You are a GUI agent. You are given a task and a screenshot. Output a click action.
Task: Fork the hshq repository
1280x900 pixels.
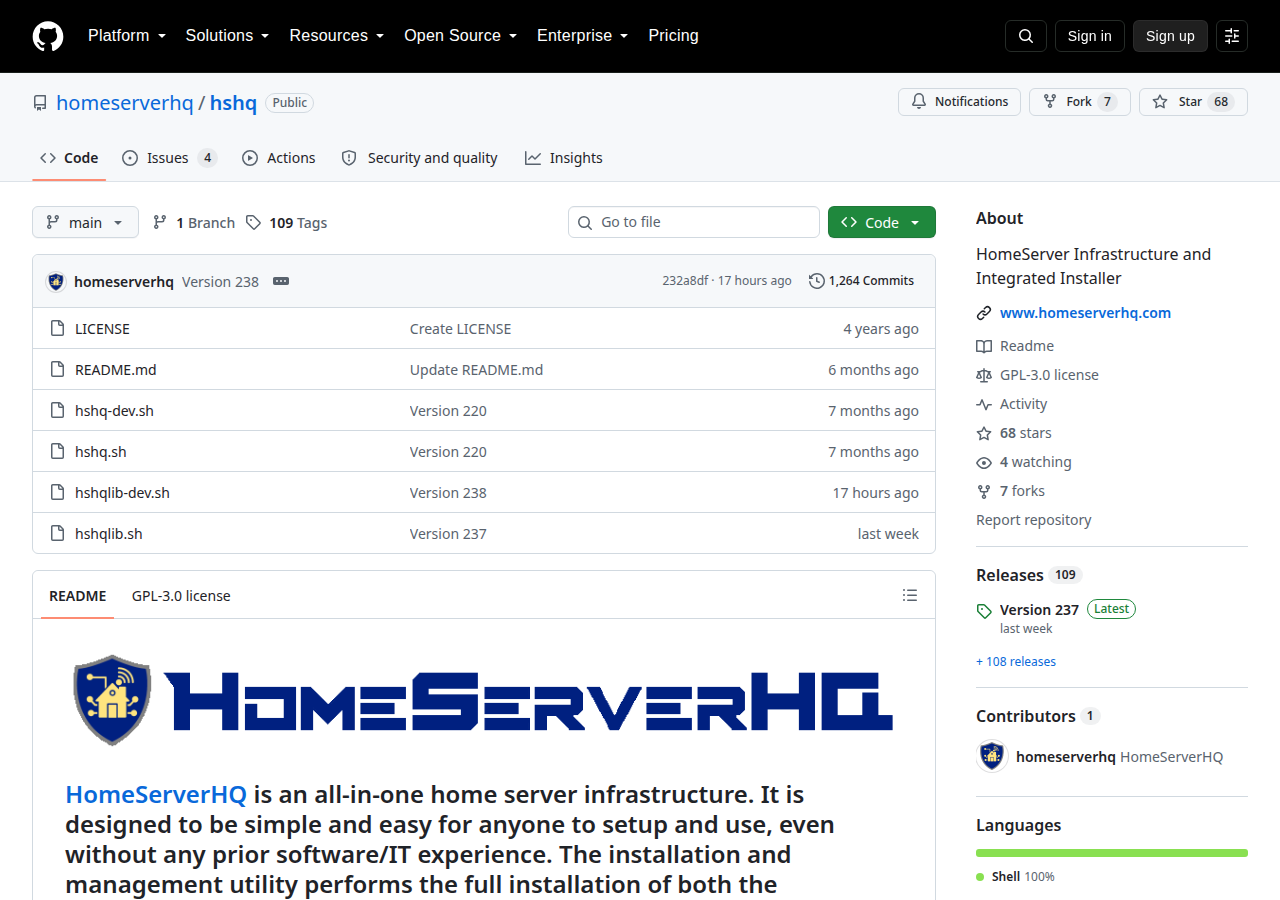point(1079,102)
